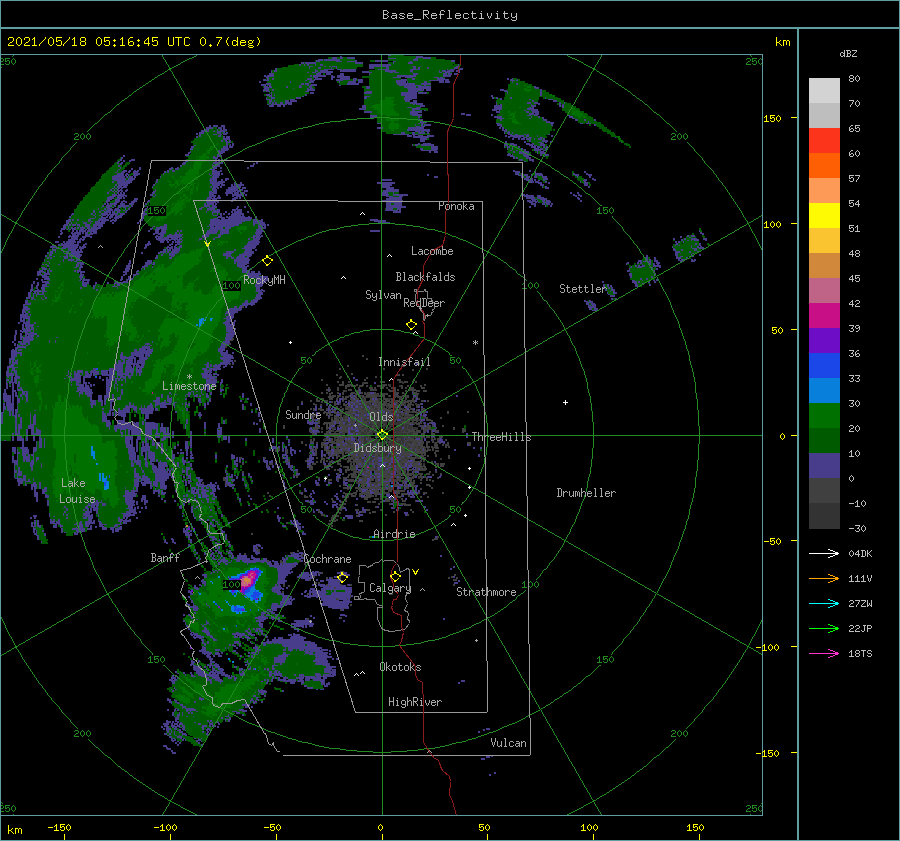Click the Stettler label
Screen dimensions: 900x841
click(583, 289)
